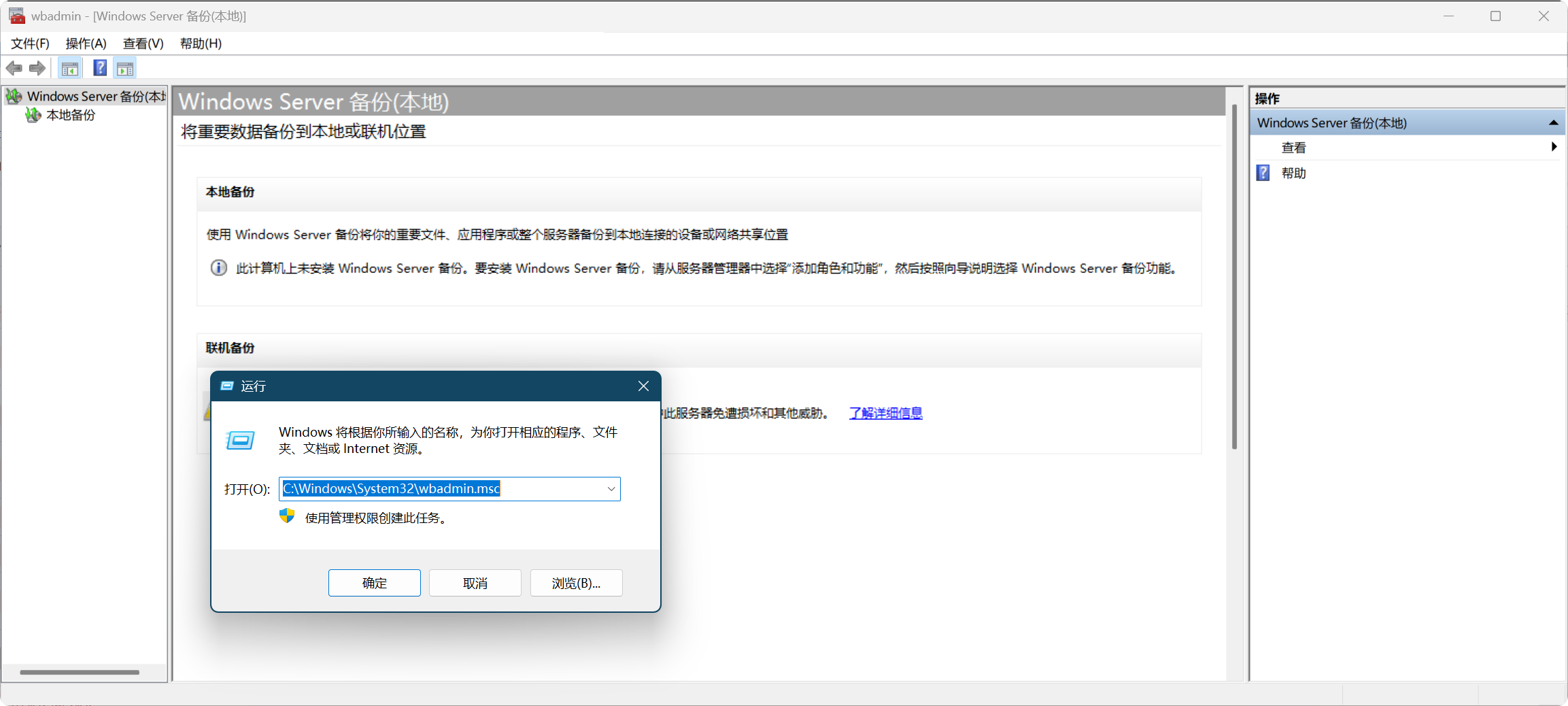Expand the 查看 submenu in actions pane
This screenshot has width=1568, height=706.
point(1554,147)
